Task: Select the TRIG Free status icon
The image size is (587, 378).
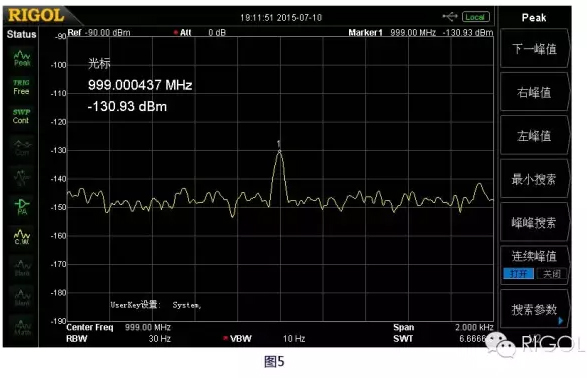Action: pyautogui.click(x=21, y=87)
